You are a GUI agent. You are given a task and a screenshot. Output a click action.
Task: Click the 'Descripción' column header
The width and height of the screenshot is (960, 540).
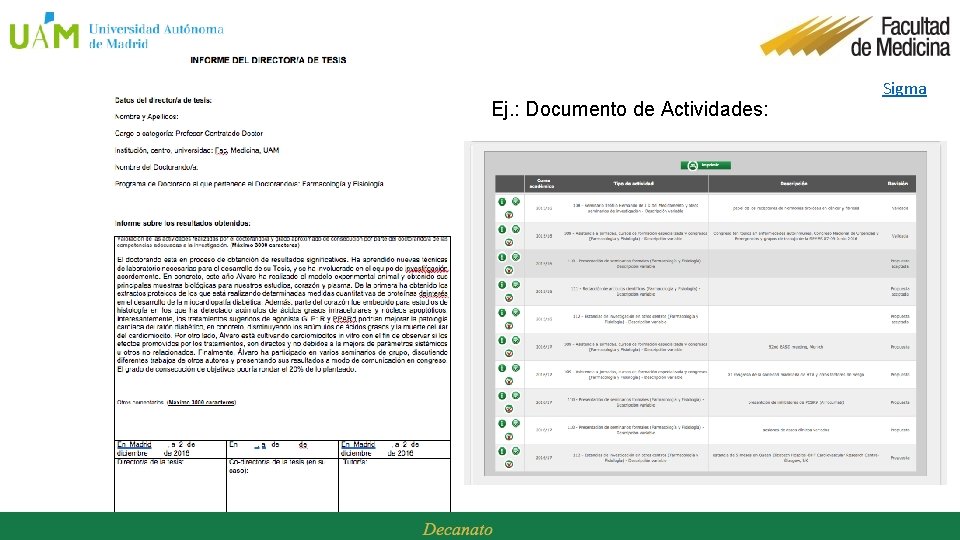coord(794,183)
